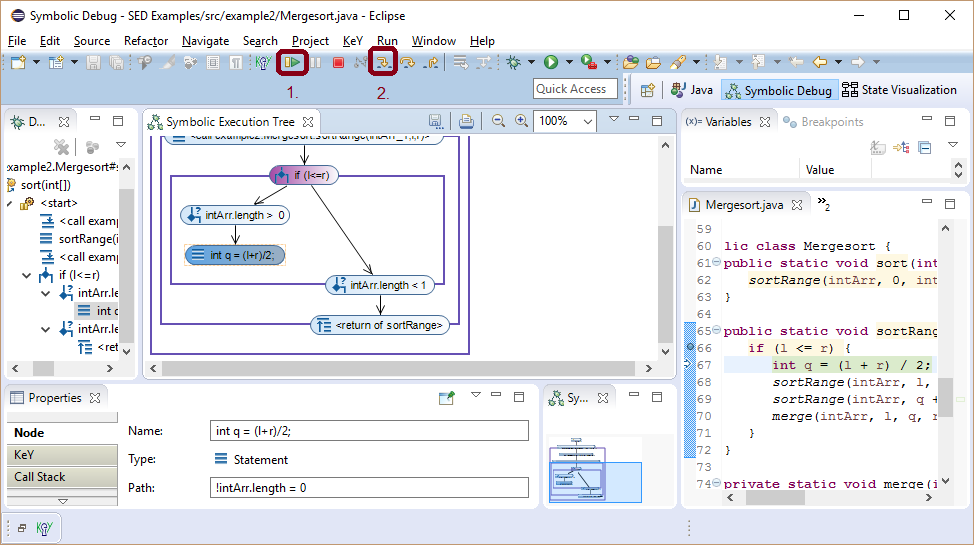
Task: Open the Variables view menu triangle
Action: coord(953,145)
